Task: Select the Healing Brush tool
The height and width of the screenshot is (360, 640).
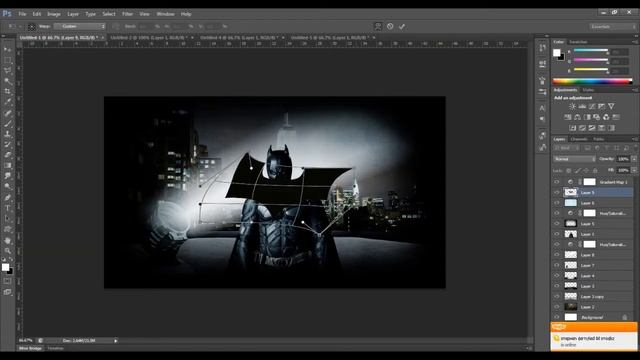Action: [8, 113]
